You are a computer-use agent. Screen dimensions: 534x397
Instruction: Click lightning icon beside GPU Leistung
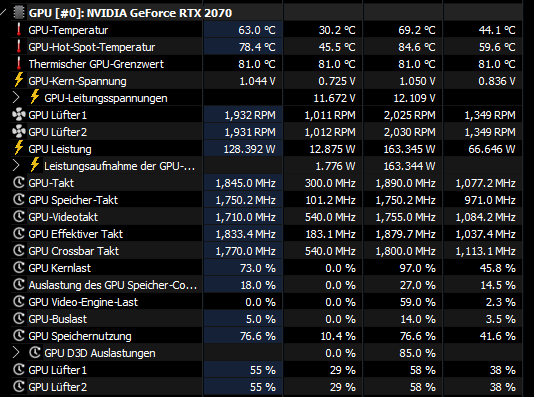pos(19,148)
